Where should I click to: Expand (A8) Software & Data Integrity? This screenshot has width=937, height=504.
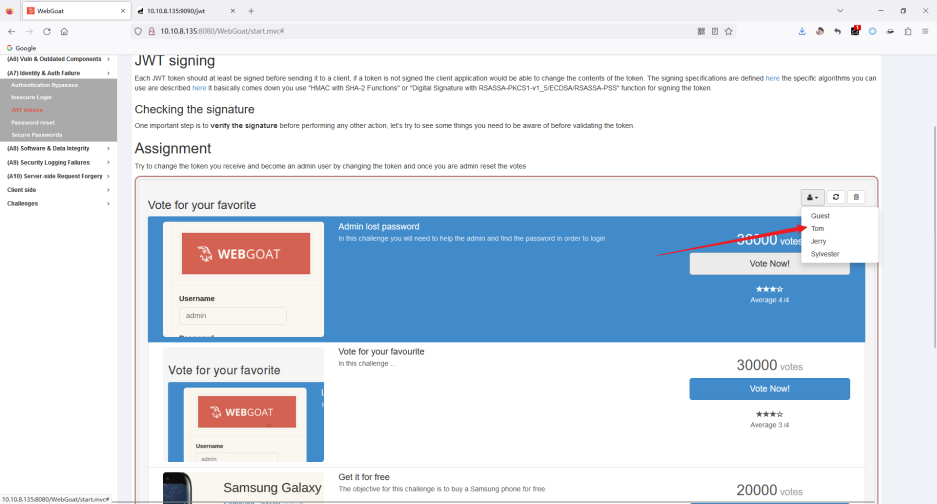click(58, 148)
